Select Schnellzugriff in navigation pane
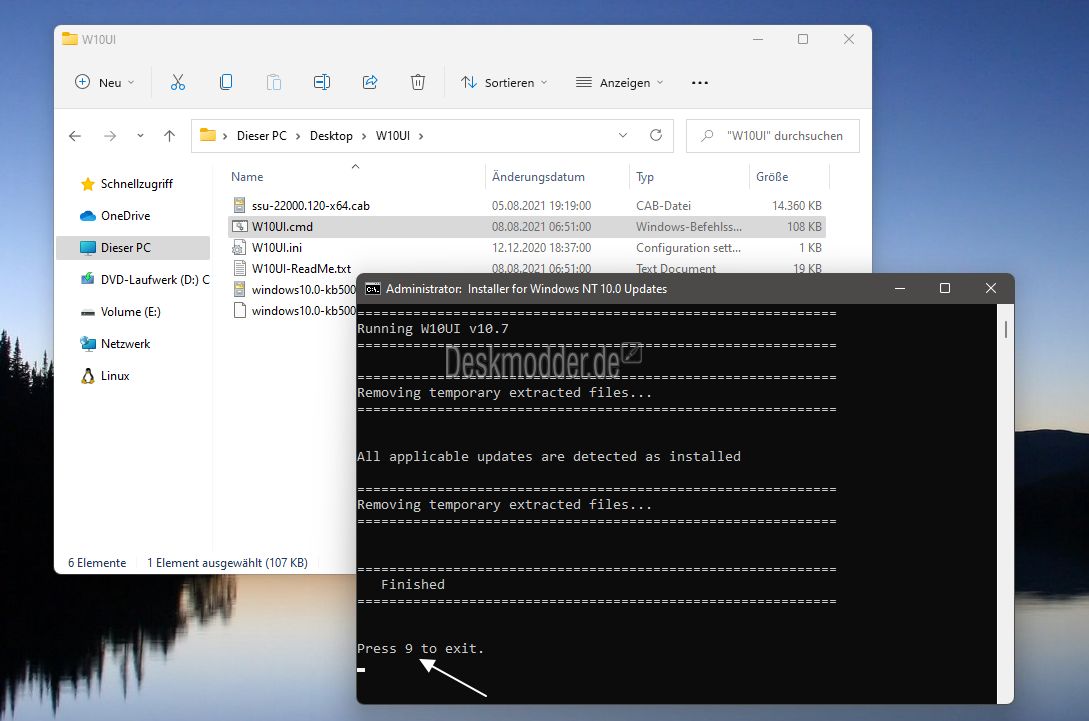 [137, 184]
